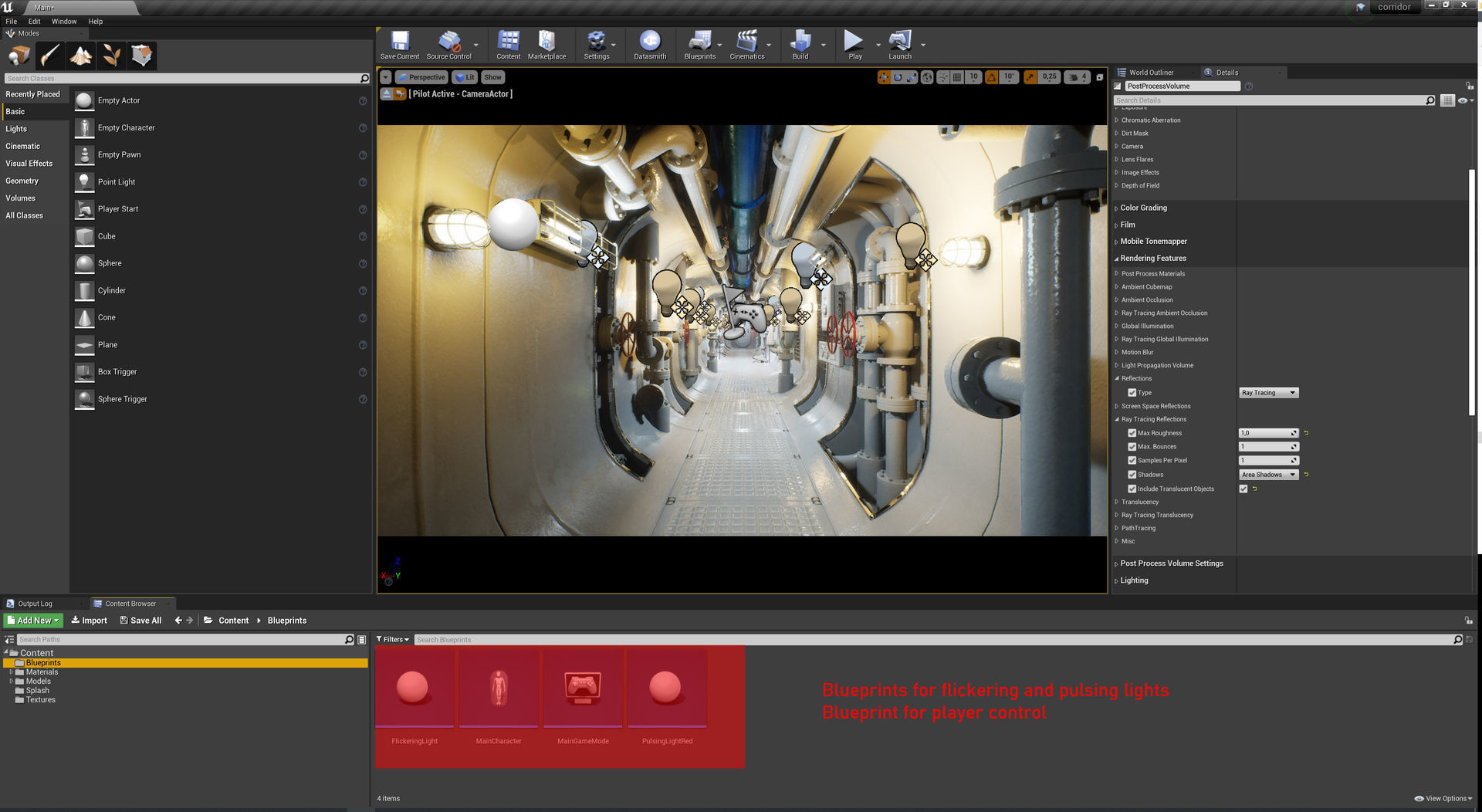Select the Foliage mode icon
The height and width of the screenshot is (812, 1482).
click(112, 56)
